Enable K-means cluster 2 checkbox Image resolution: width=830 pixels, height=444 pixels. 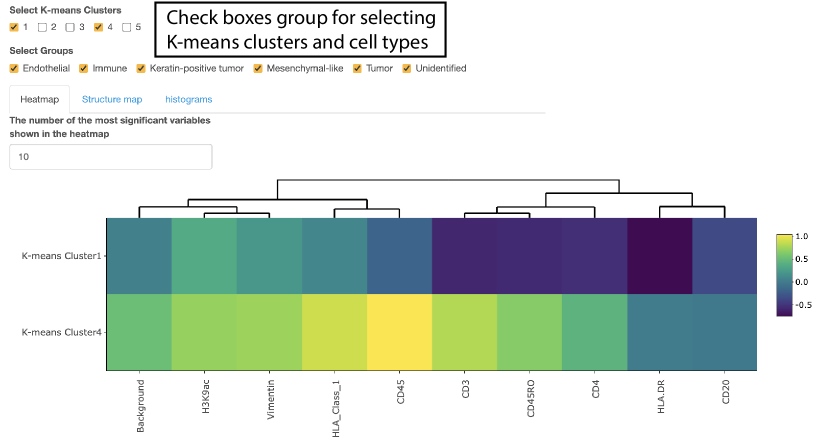[42, 27]
